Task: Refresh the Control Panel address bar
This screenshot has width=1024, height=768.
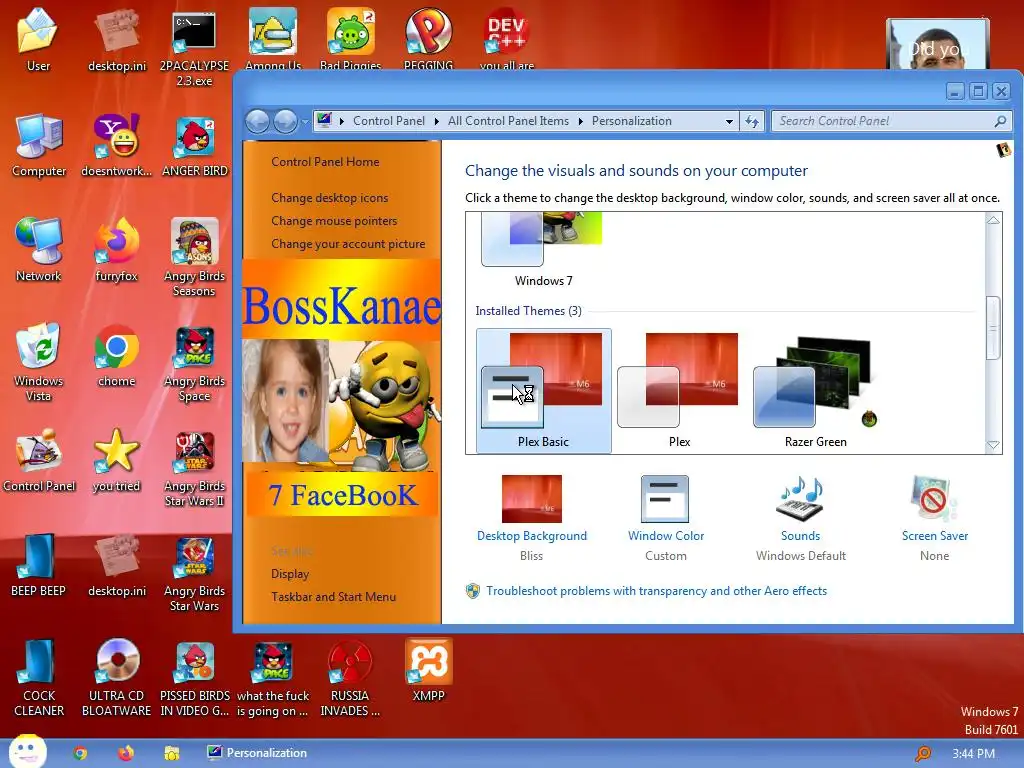Action: 752,121
